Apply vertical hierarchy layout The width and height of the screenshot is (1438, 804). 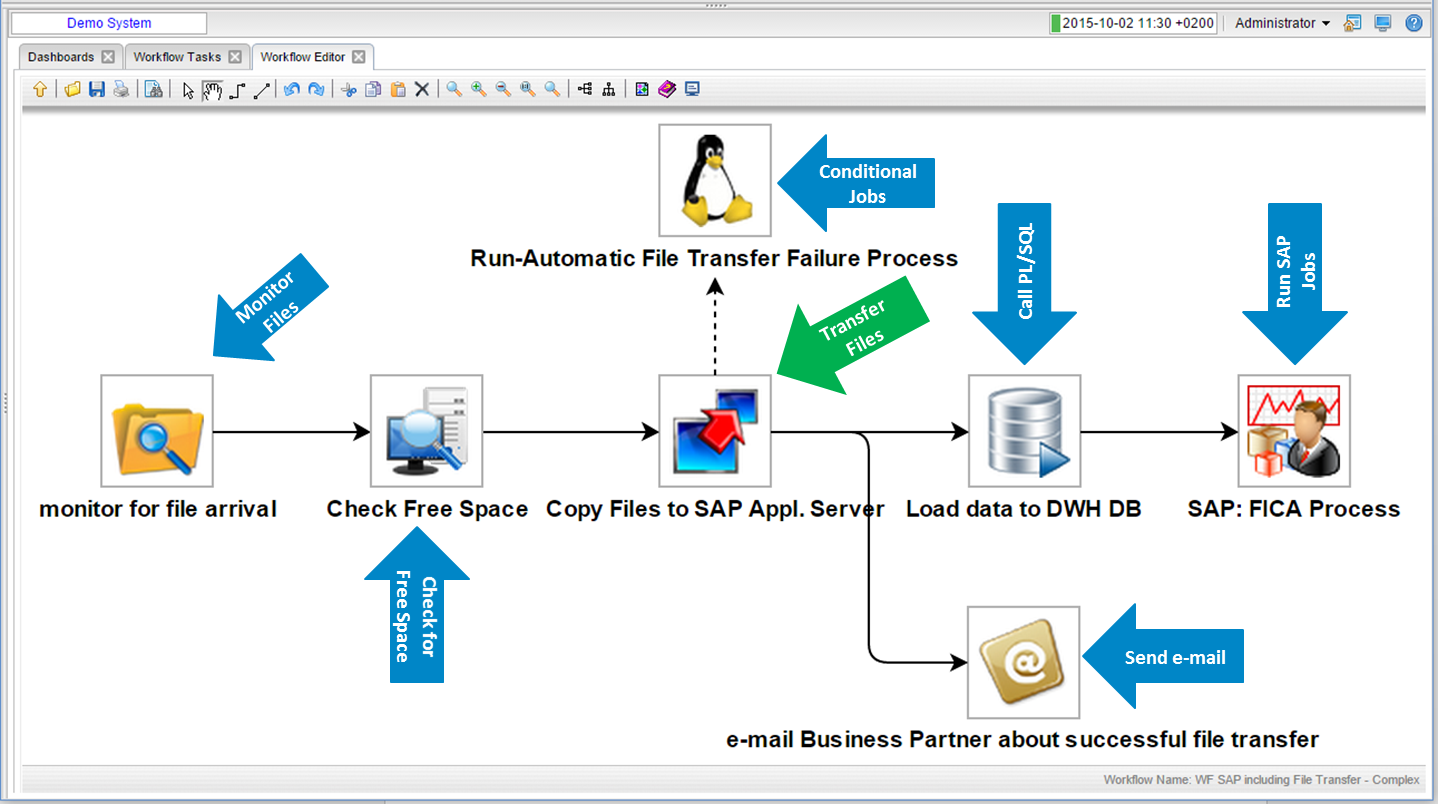coord(609,90)
